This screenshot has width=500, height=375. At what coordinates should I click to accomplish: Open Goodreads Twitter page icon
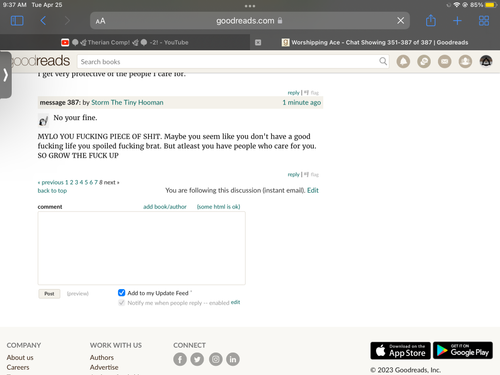(197, 359)
